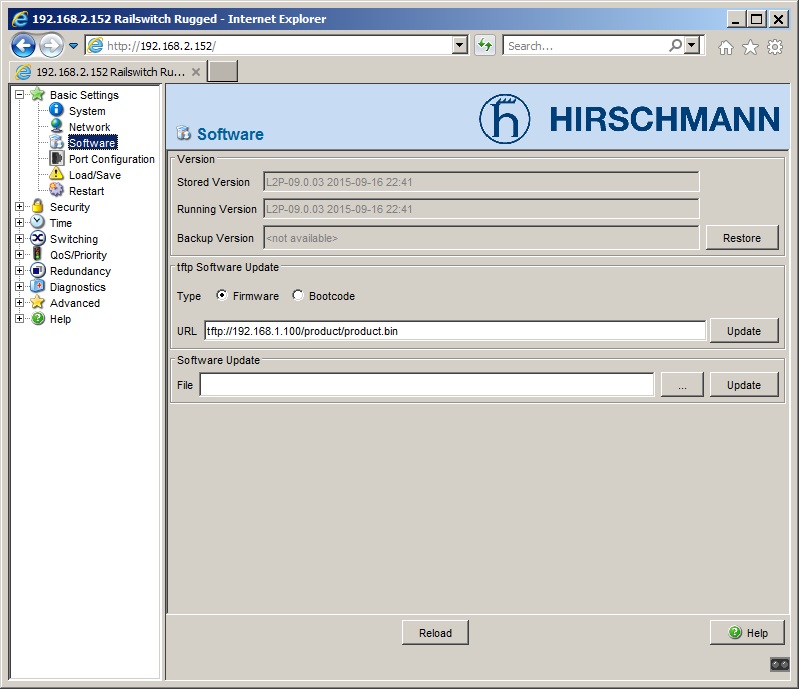Browse for file with ellipsis button
Screen dimensions: 799x689
(682, 385)
